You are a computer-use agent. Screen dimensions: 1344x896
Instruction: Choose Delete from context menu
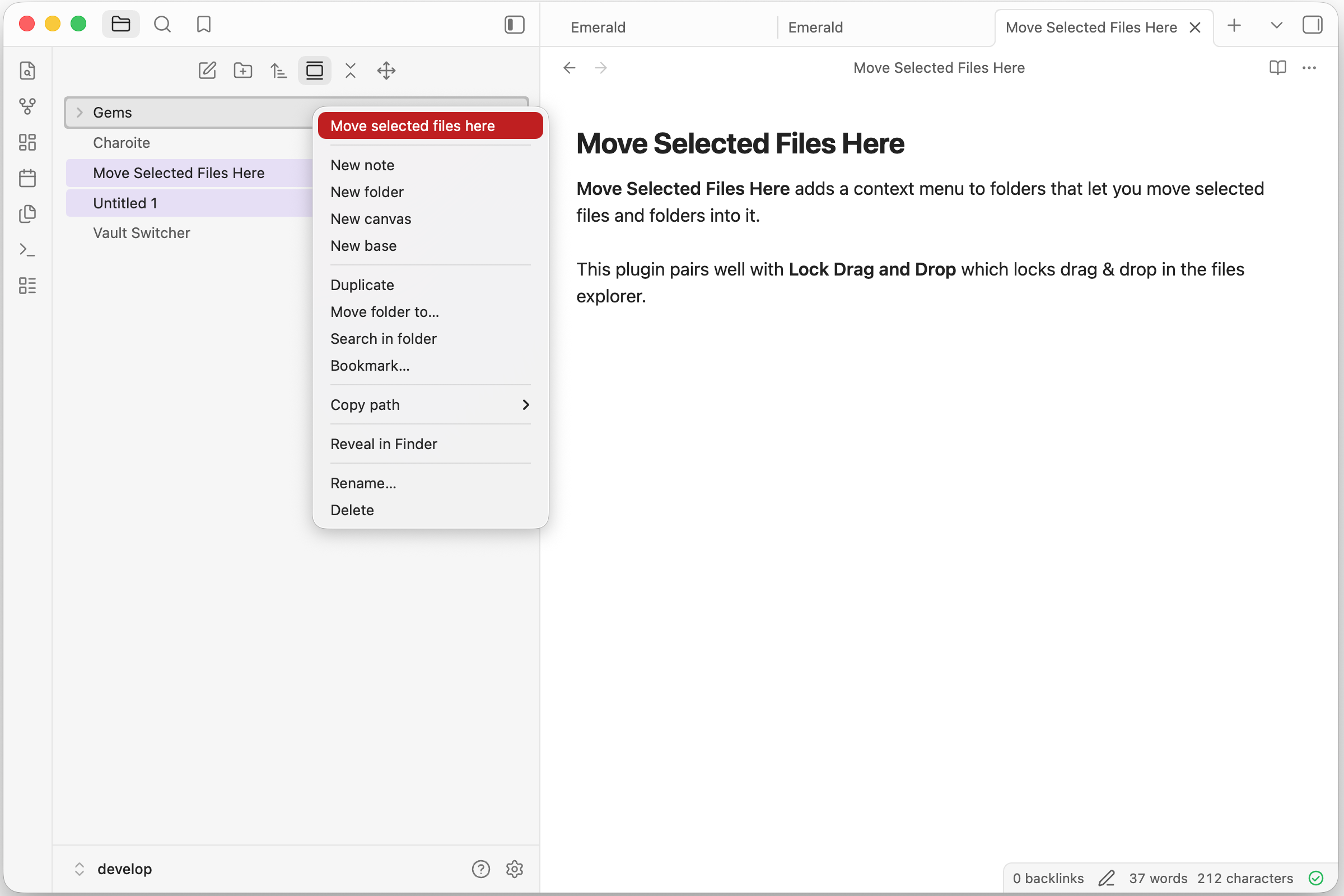pos(430,510)
